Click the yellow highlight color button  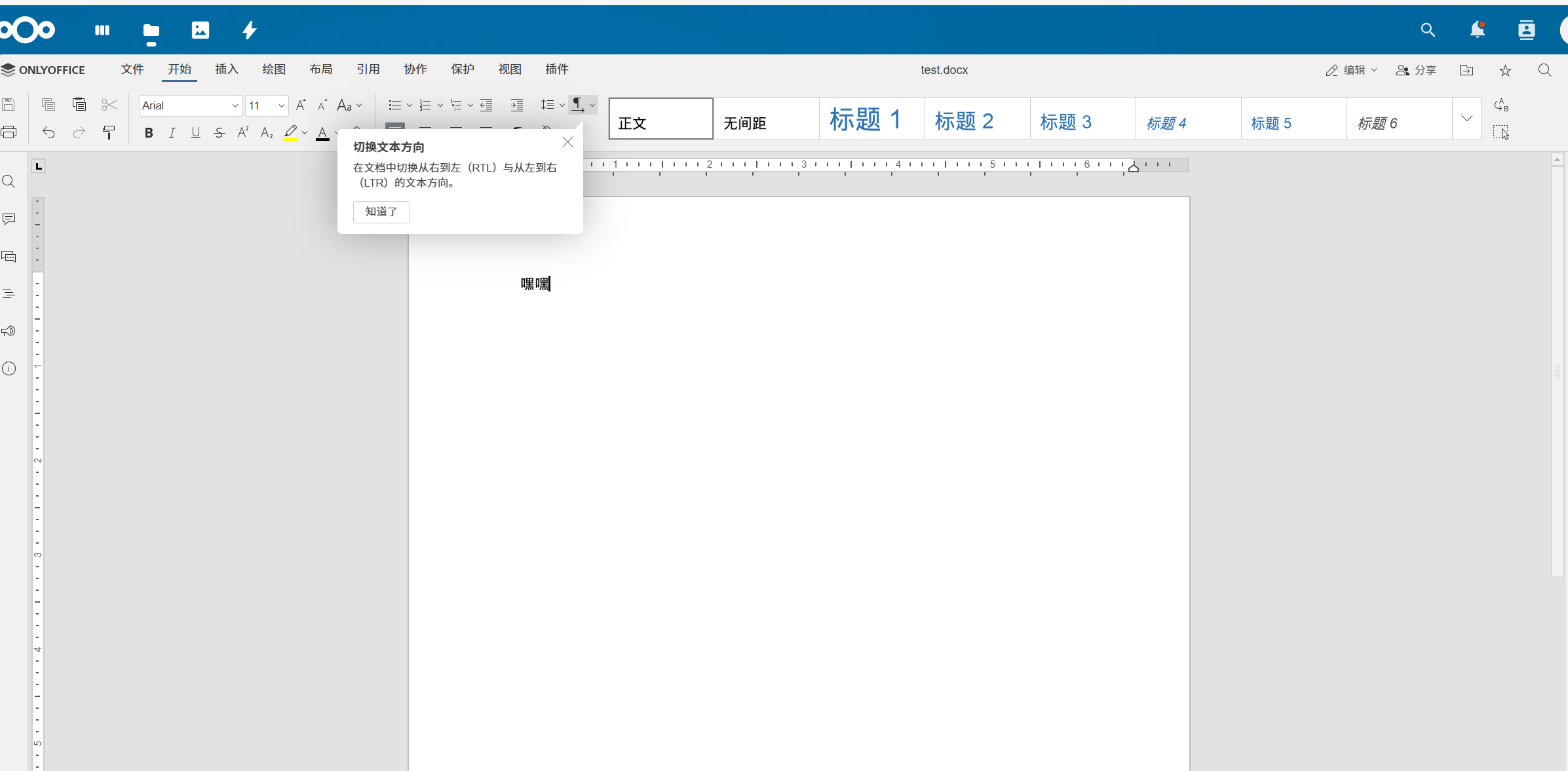click(x=290, y=133)
